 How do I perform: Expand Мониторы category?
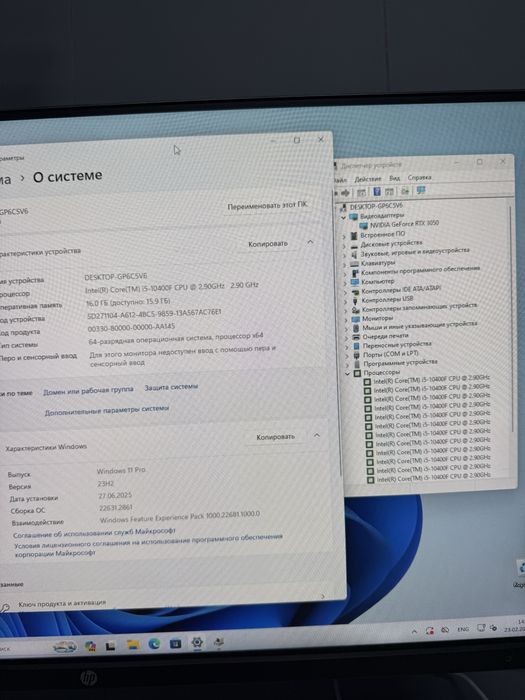point(346,319)
